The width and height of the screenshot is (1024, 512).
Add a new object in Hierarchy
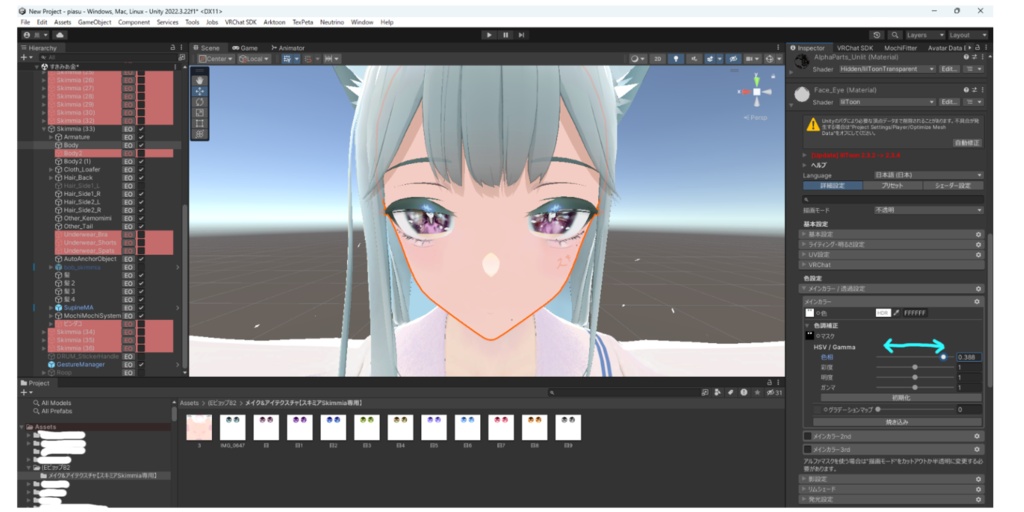pos(26,57)
